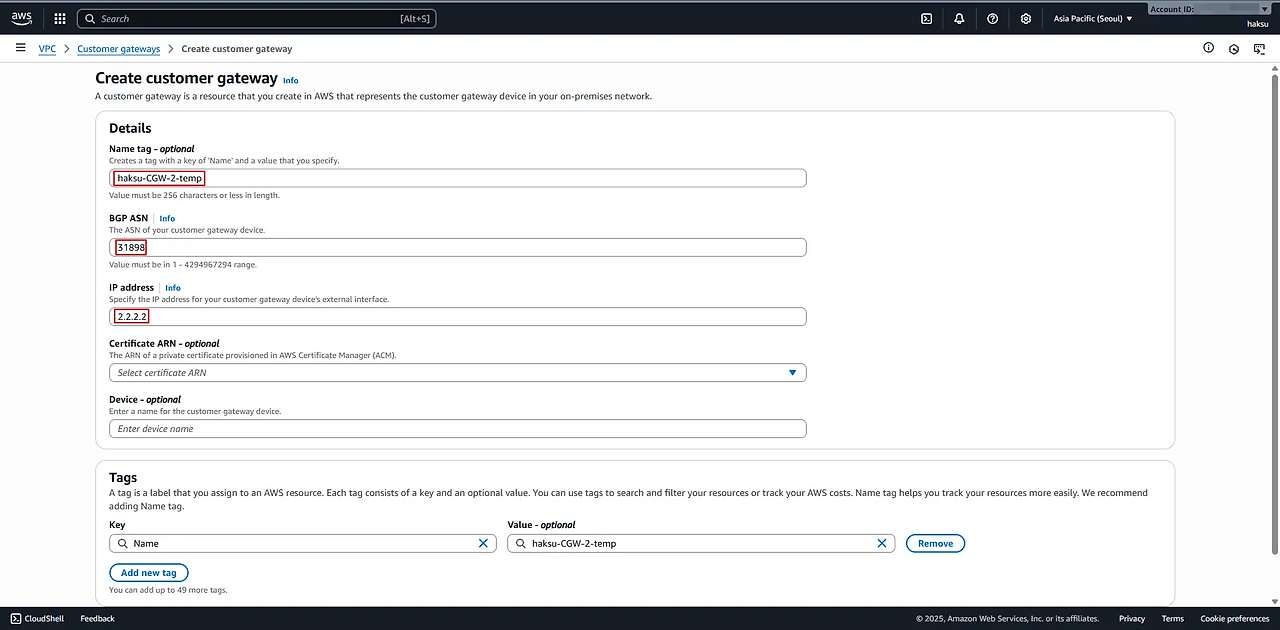Viewport: 1280px width, 630px height.
Task: Go to VPC breadcrumb link
Action: tap(47, 49)
